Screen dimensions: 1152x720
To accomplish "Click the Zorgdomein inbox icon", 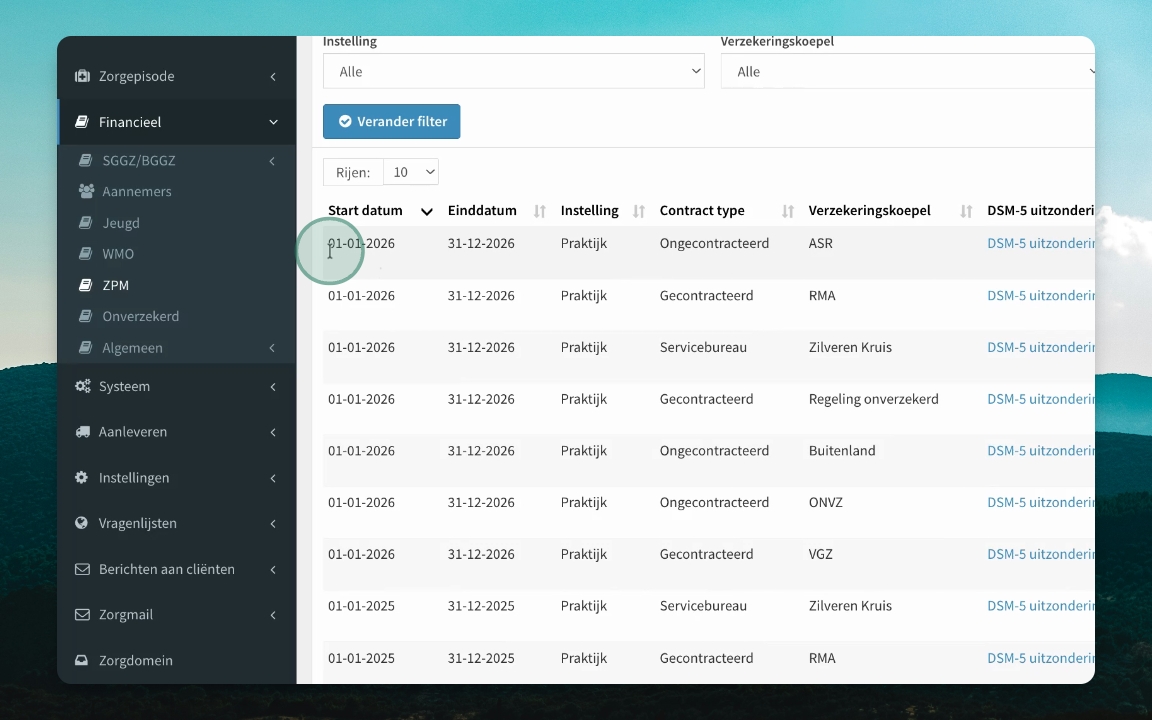I will tap(82, 660).
